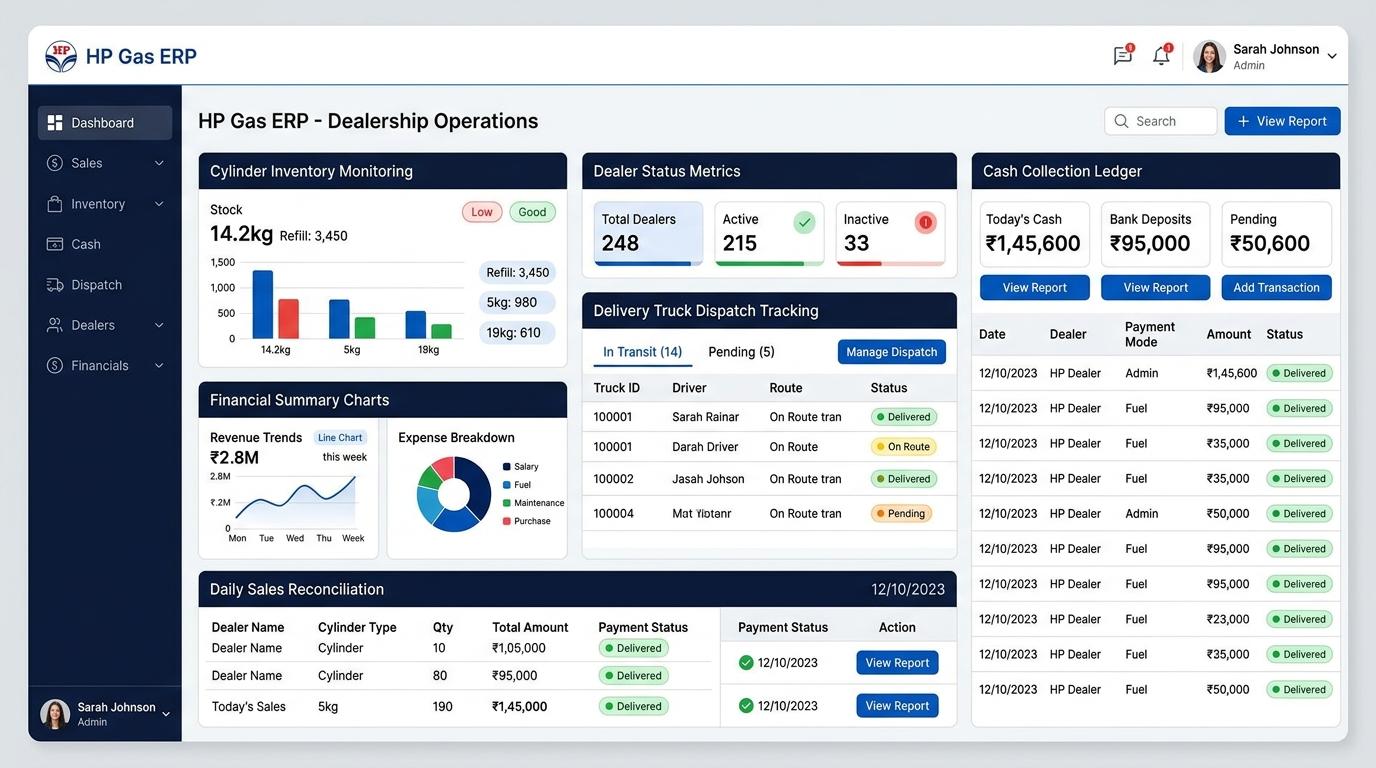1376x768 pixels.
Task: Switch to In Transit (14) tab
Action: 642,352
